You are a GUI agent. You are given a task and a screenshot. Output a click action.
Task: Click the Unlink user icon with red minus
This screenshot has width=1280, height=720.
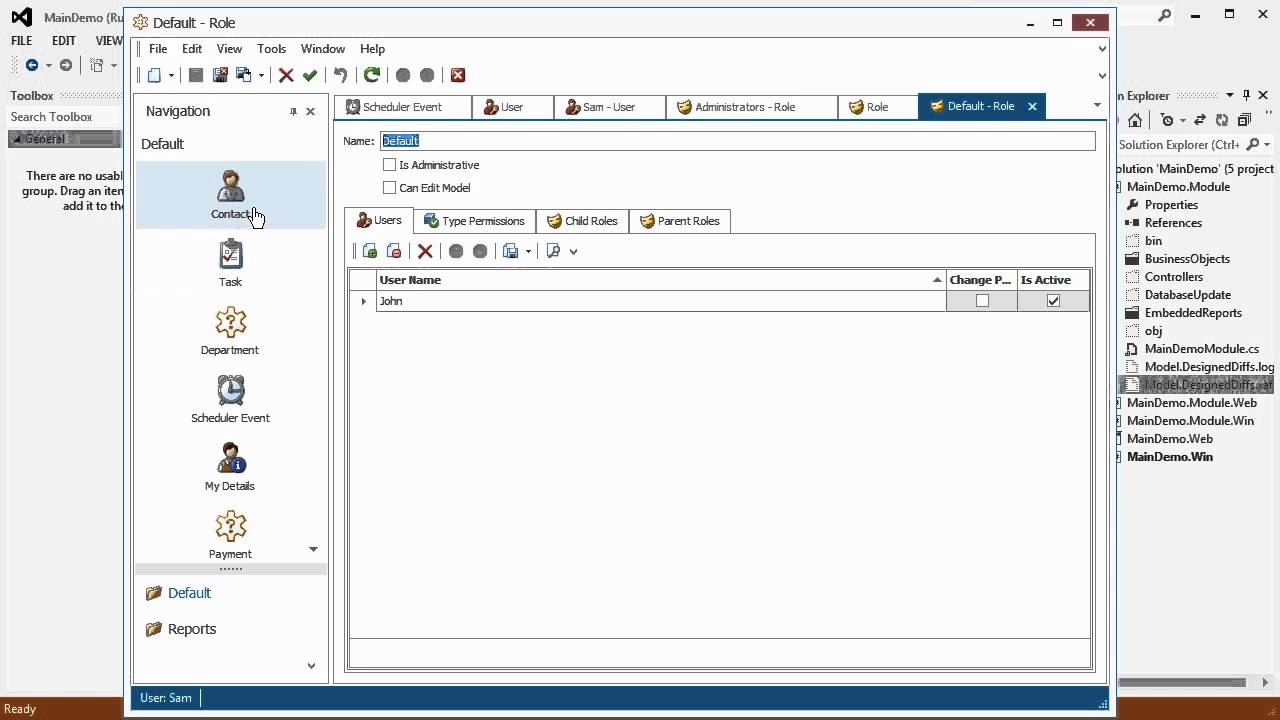(x=394, y=251)
